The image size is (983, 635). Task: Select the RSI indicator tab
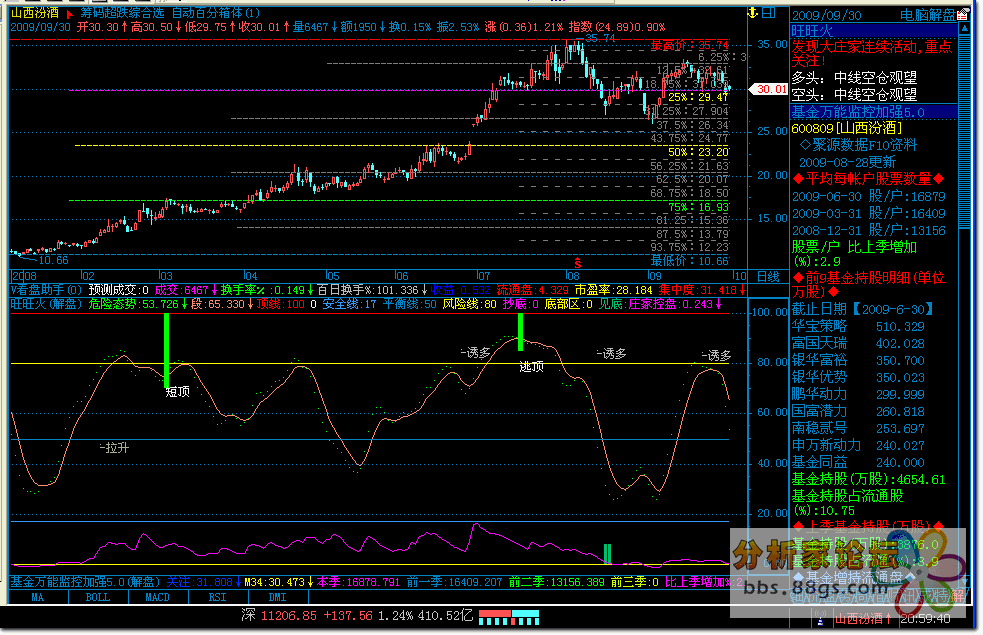(x=218, y=597)
